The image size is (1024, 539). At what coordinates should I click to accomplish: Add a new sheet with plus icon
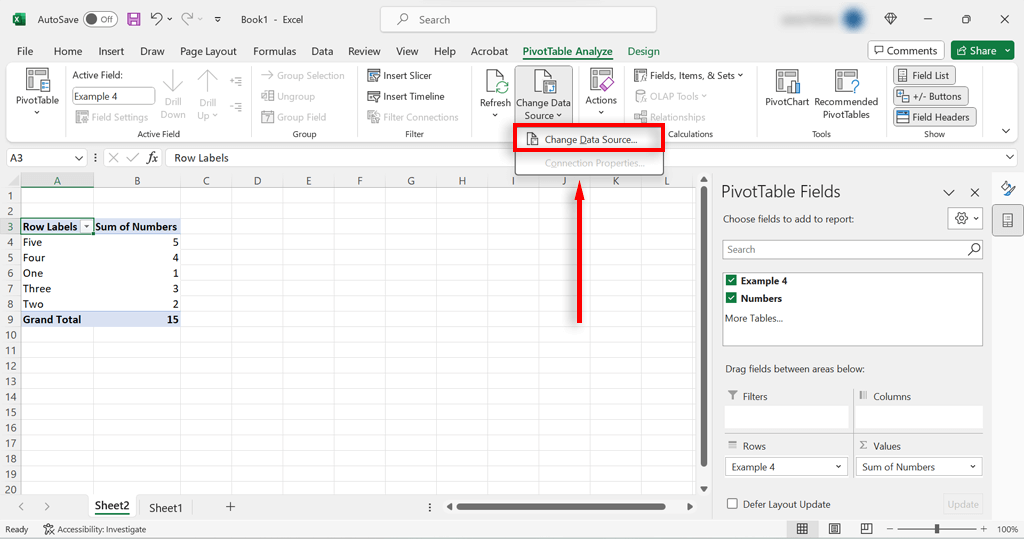[x=230, y=506]
